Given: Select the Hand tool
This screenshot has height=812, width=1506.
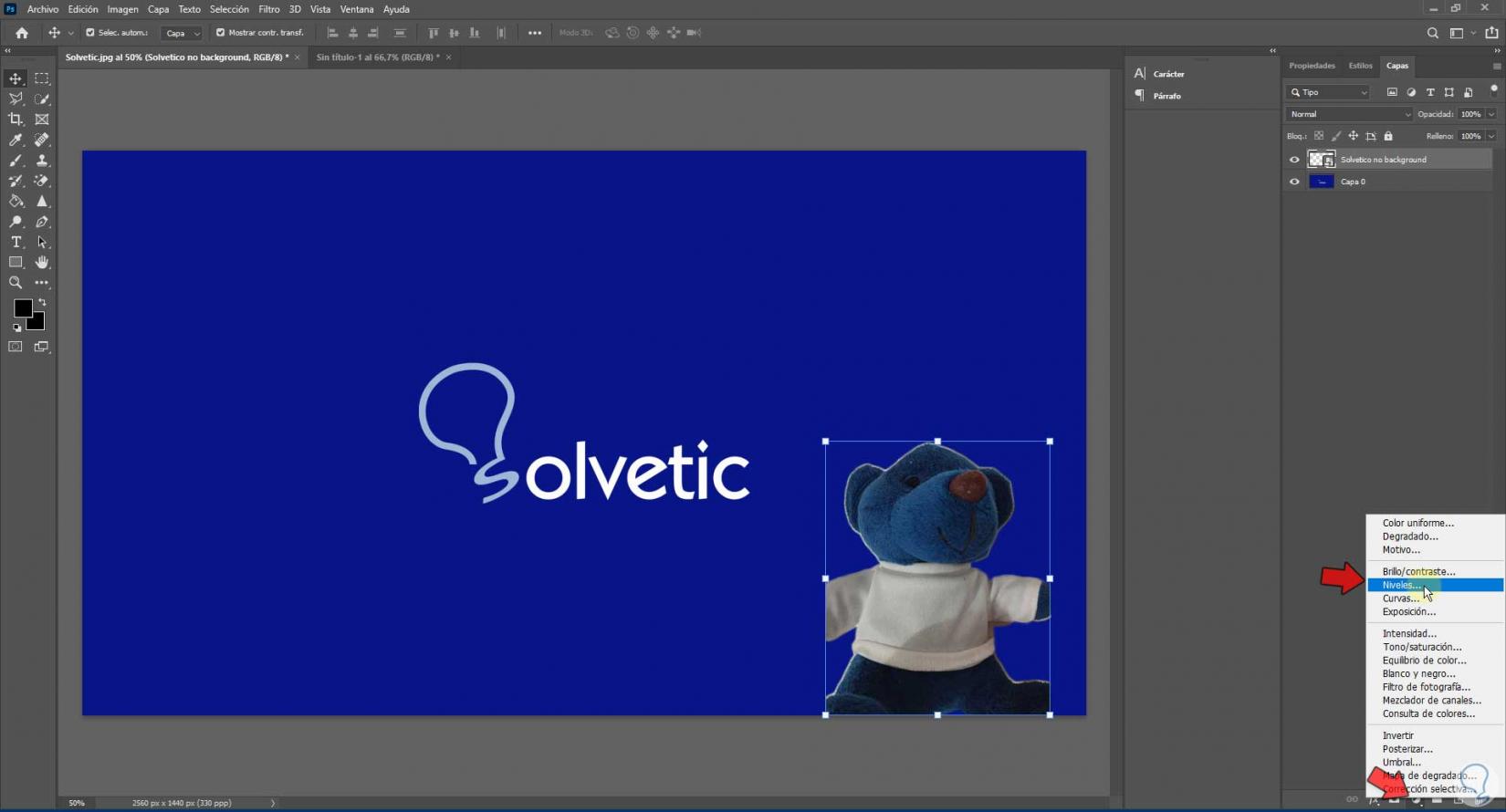Looking at the screenshot, I should [42, 262].
